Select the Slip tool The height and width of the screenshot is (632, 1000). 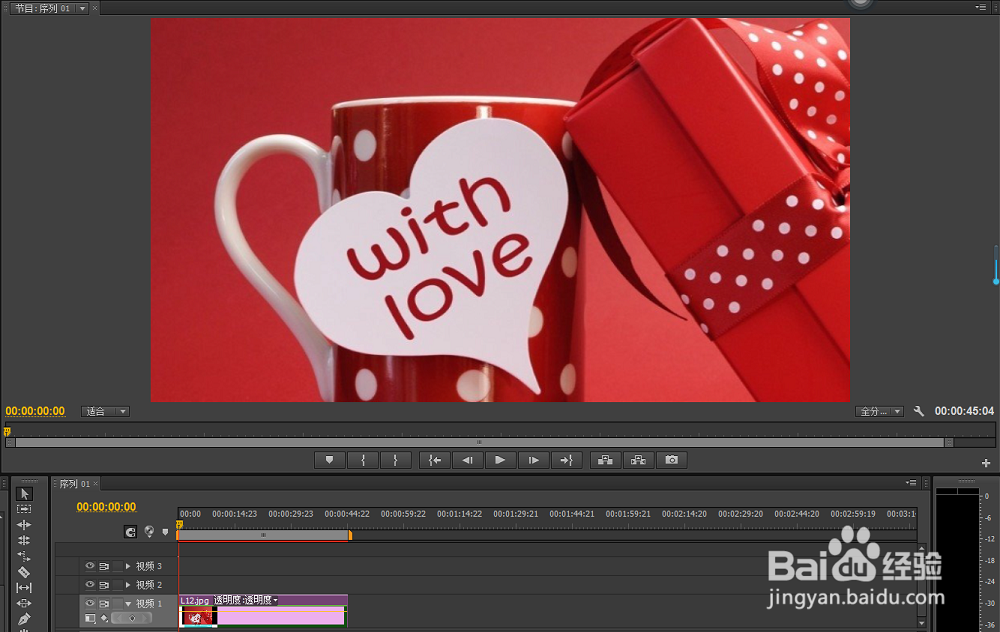[24, 587]
